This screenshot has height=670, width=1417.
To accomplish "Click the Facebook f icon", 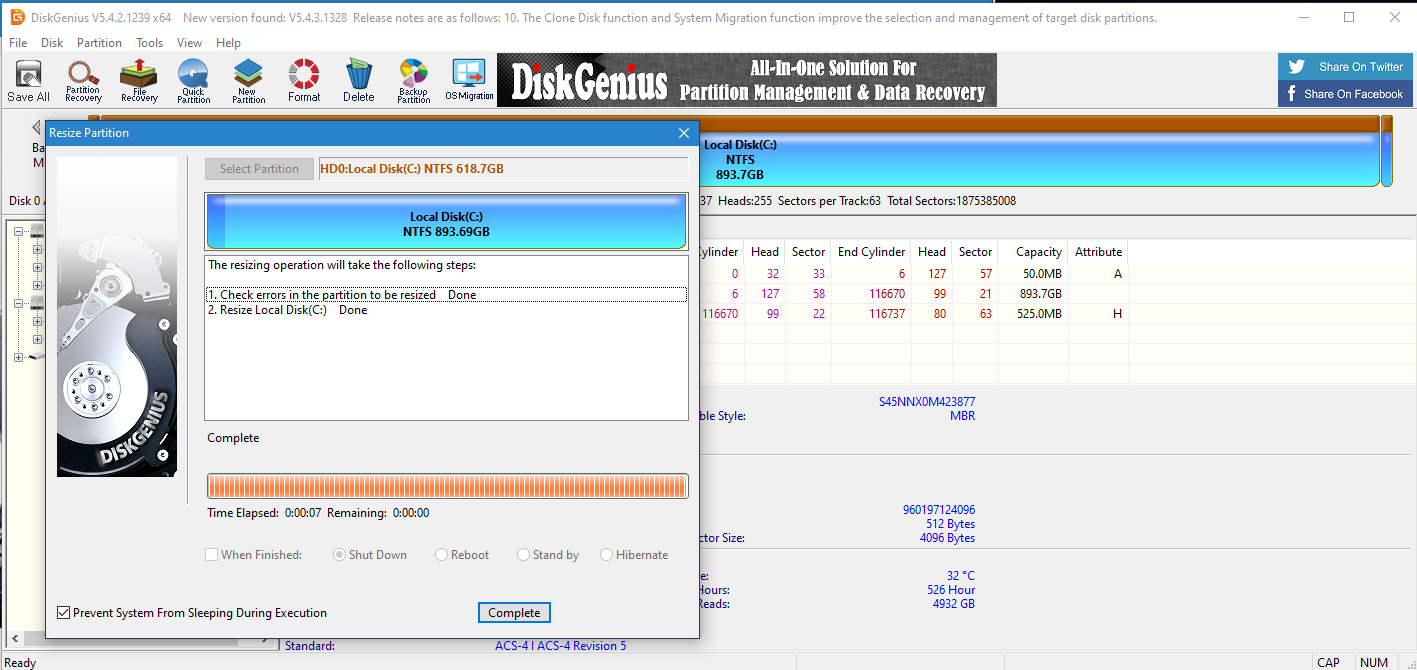I will click(1292, 94).
